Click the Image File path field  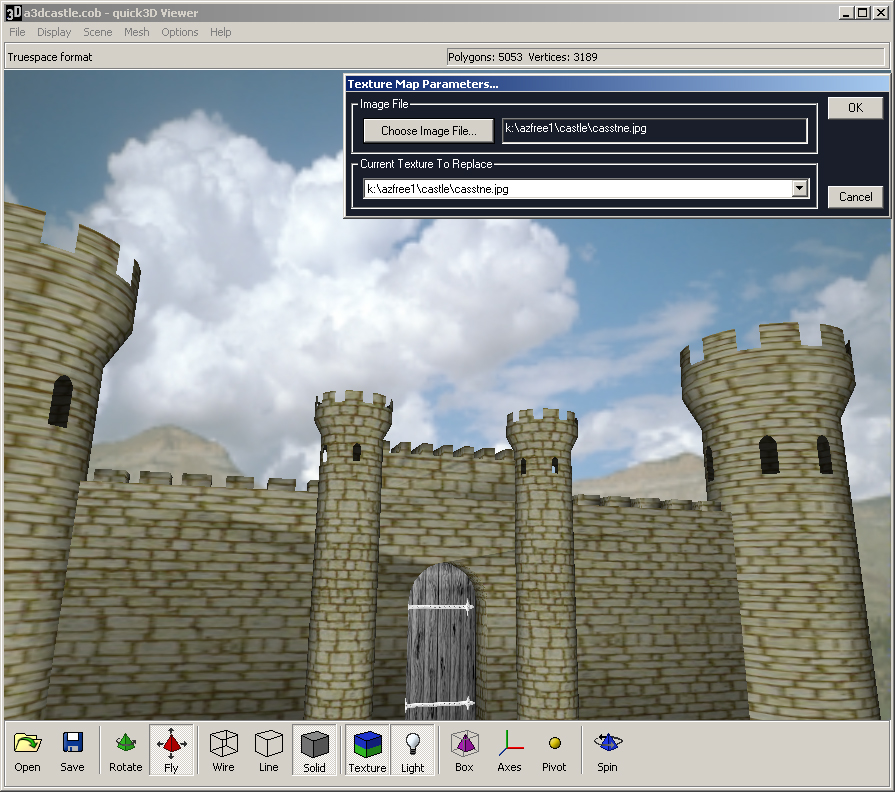click(655, 130)
